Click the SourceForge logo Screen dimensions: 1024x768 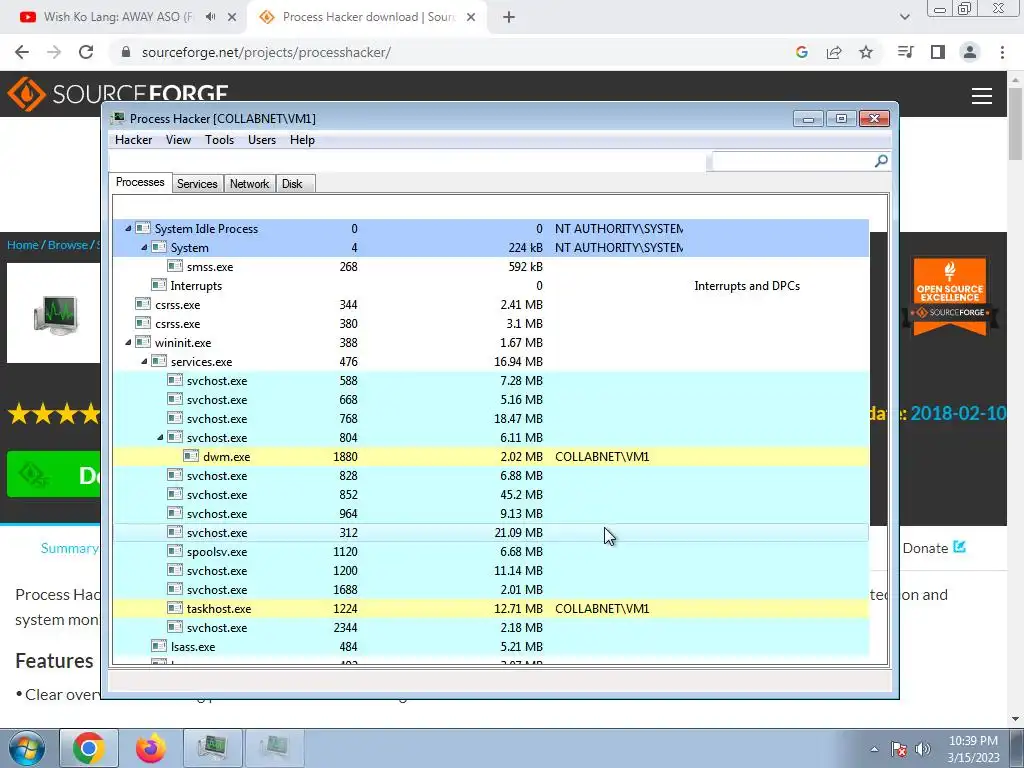[118, 94]
